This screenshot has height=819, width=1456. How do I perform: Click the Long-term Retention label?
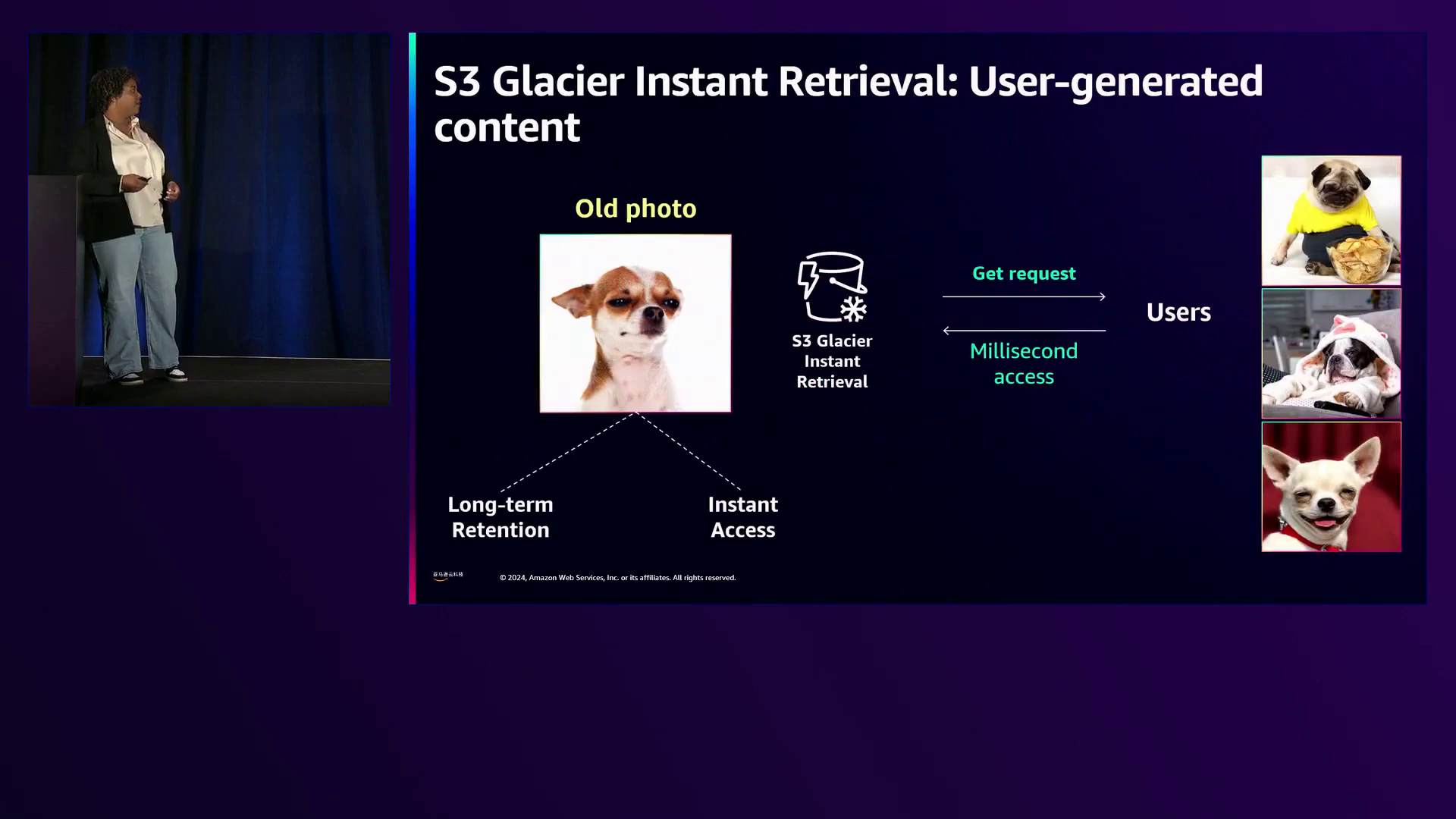[x=500, y=517]
